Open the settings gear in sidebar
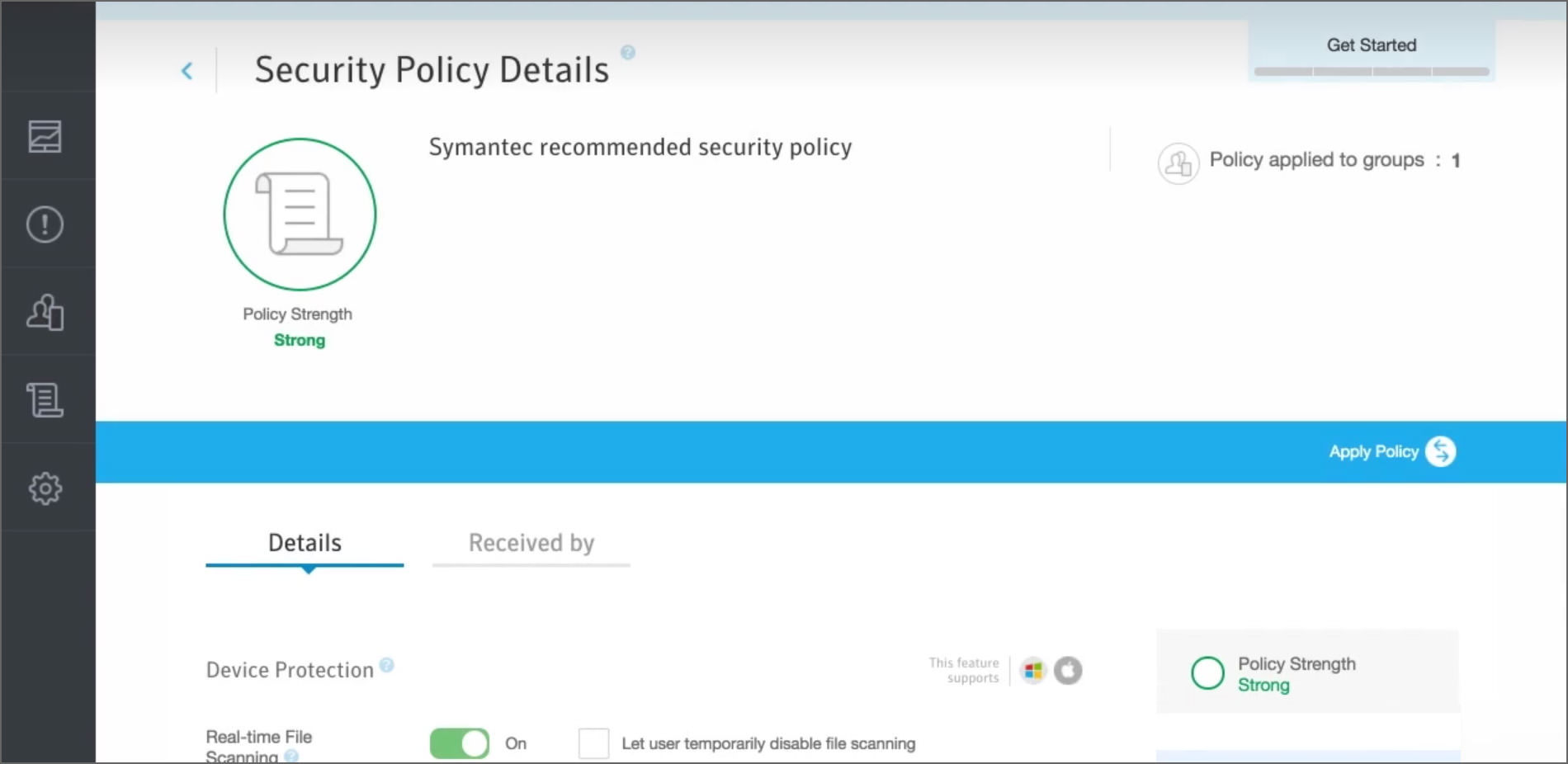This screenshot has width=1568, height=764. (45, 488)
